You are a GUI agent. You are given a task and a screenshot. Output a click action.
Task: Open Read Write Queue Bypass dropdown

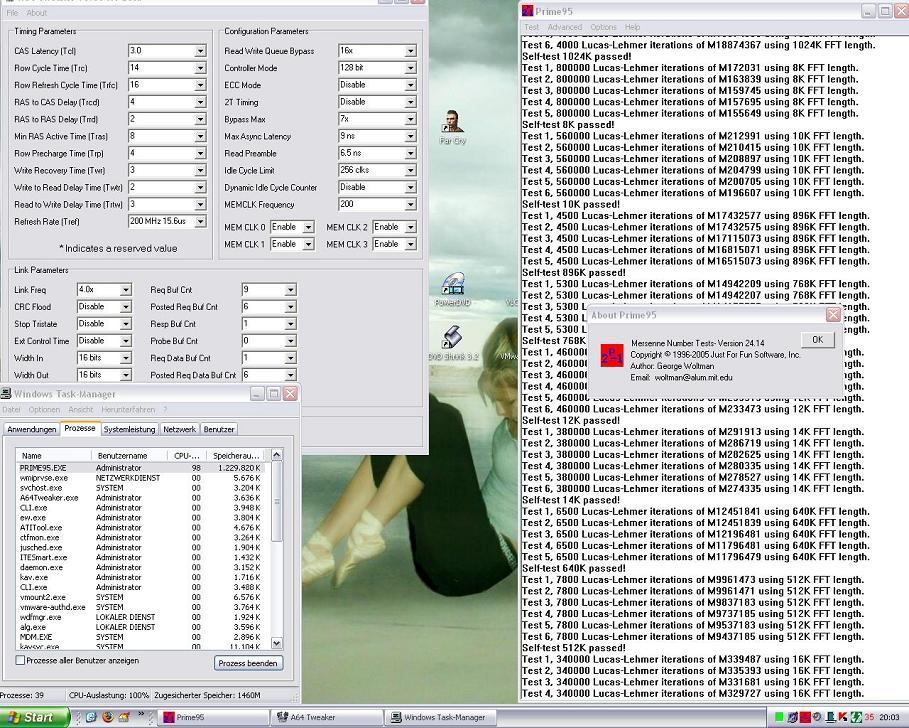(x=410, y=51)
